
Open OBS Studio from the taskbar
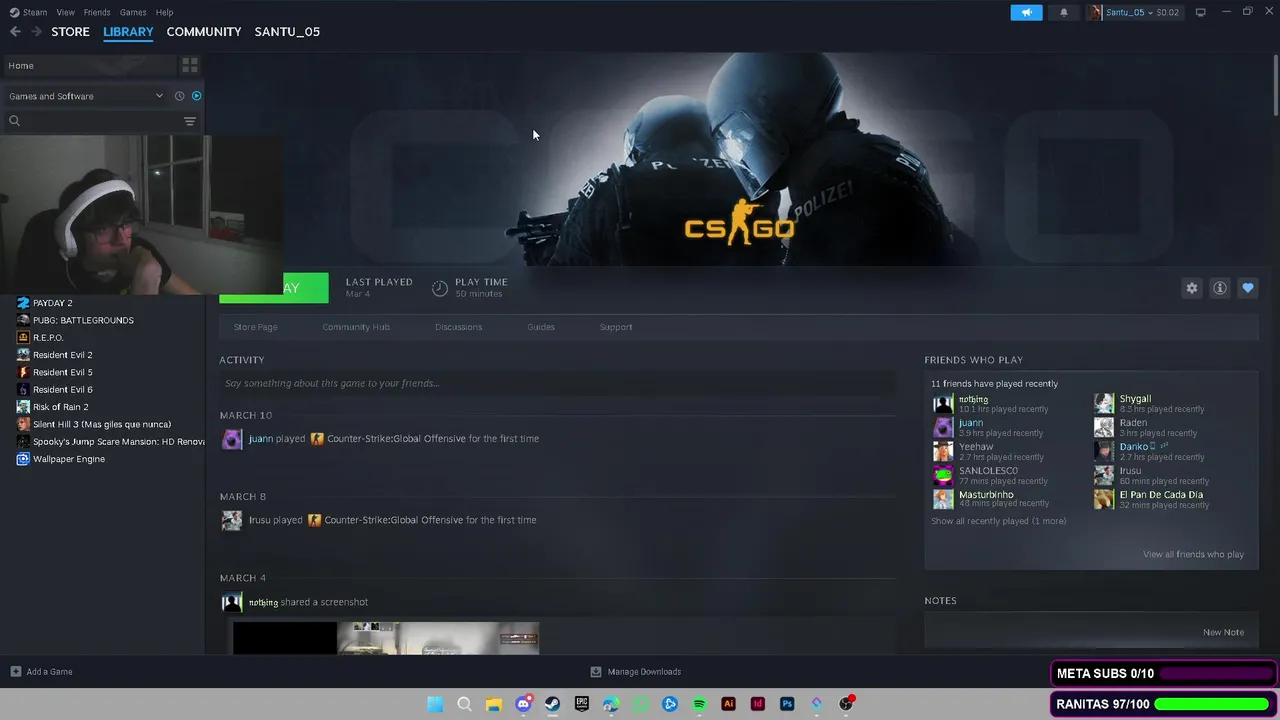[846, 704]
